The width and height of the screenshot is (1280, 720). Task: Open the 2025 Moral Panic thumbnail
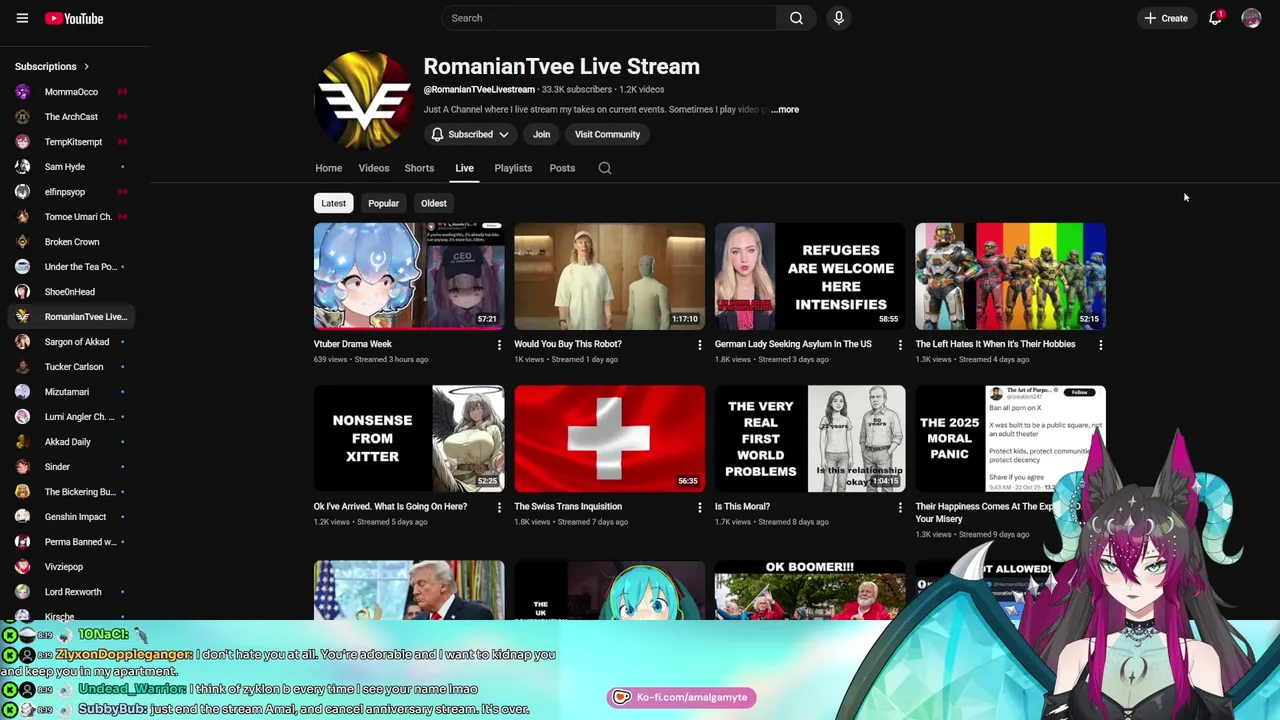tap(1010, 438)
